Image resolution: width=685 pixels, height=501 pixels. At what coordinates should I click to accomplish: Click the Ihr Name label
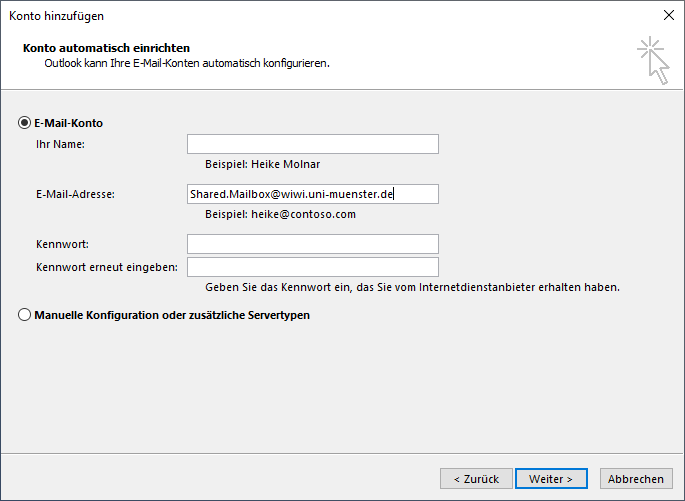[60, 144]
